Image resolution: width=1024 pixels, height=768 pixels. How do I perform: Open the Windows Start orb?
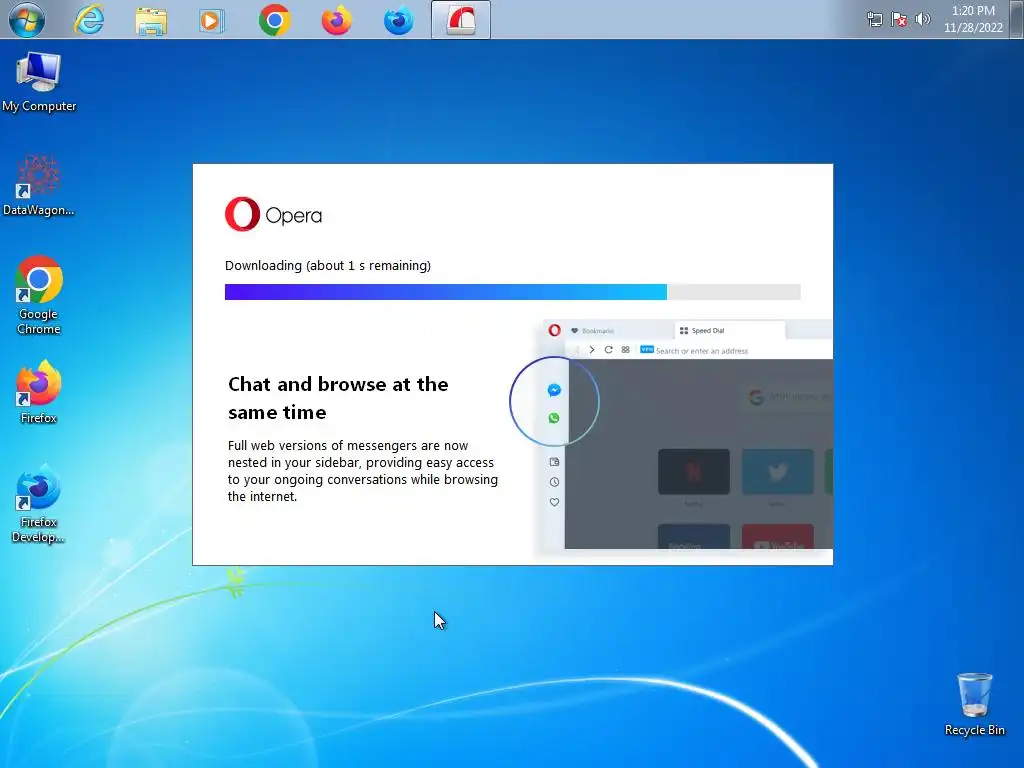point(27,20)
